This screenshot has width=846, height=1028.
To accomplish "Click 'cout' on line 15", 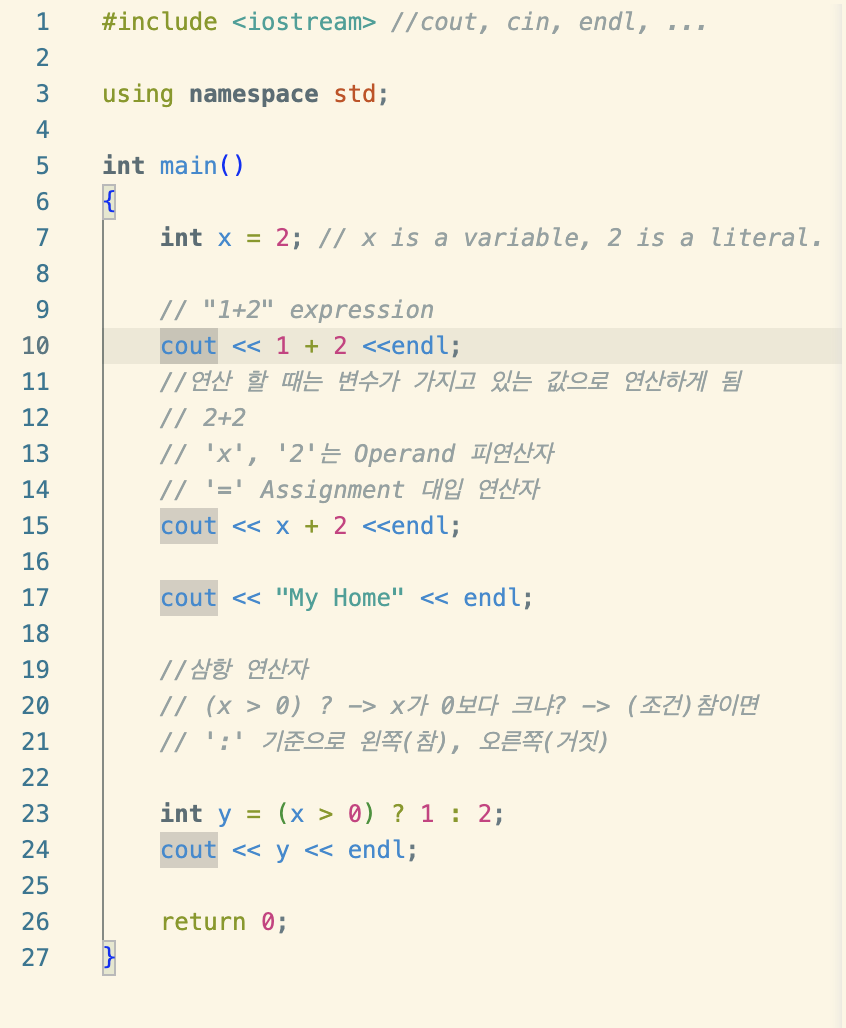I will pyautogui.click(x=189, y=526).
